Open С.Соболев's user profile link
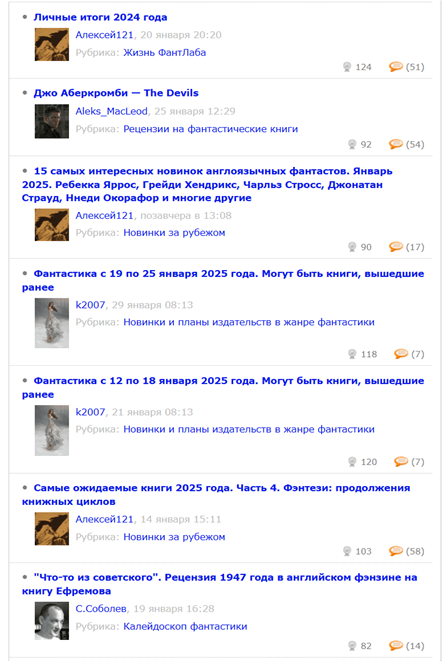 [101, 609]
